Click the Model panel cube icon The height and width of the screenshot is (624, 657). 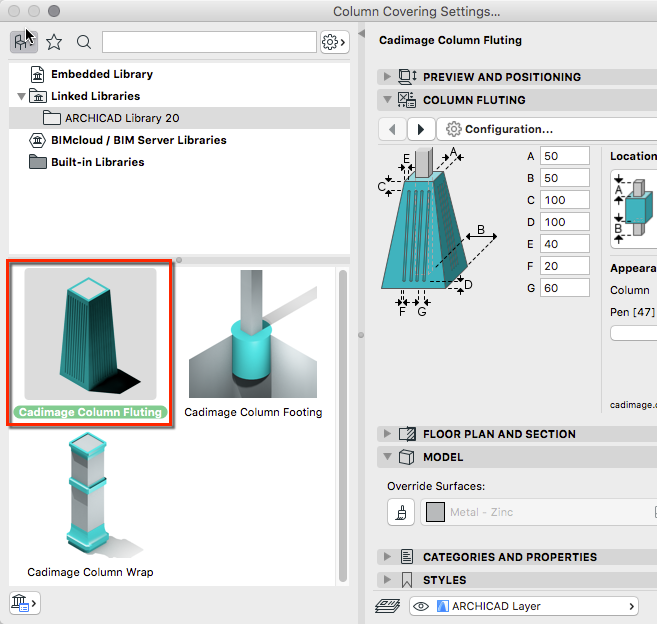click(406, 457)
